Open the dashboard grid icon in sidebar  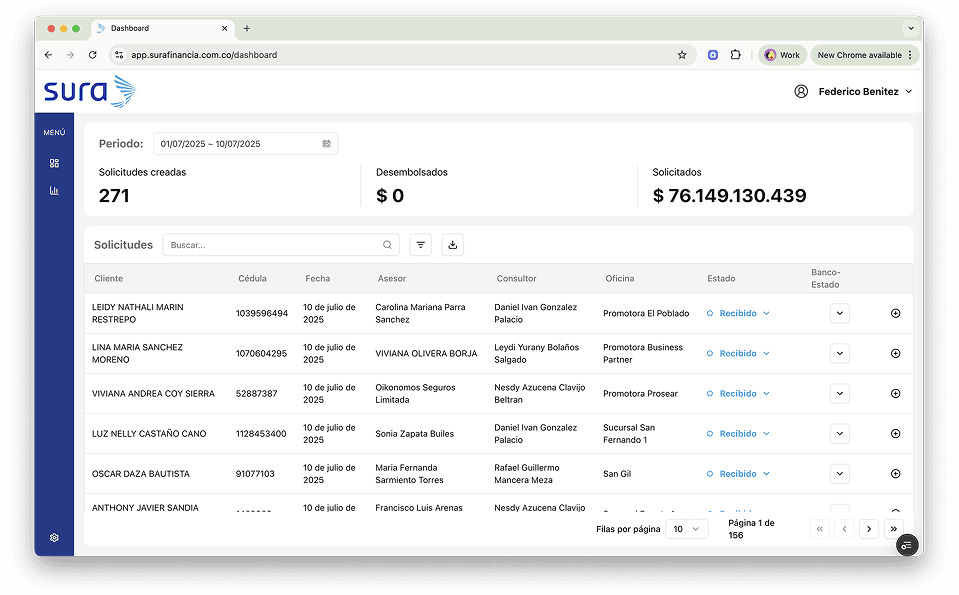pos(54,163)
